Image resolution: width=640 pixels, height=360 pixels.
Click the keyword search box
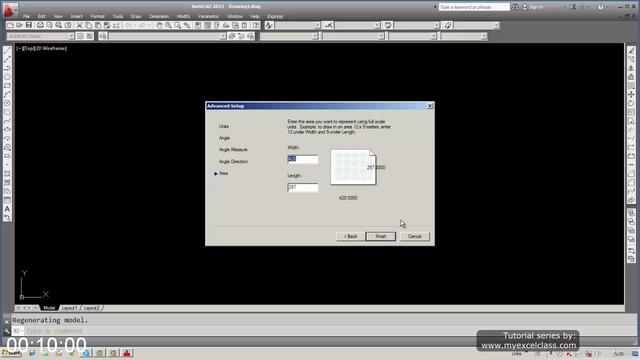(474, 7)
